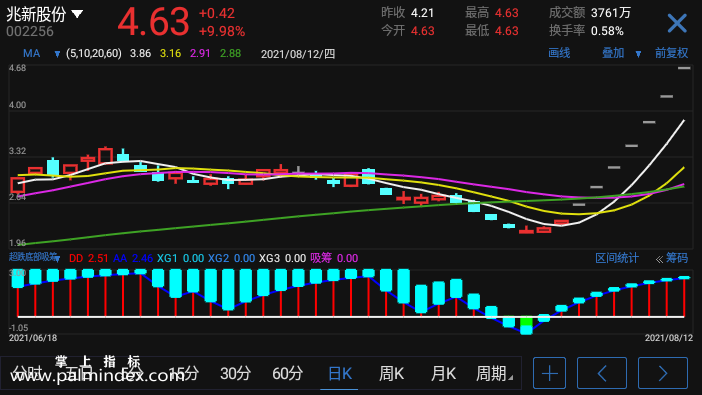Image resolution: width=702 pixels, height=395 pixels.
Task: Click the stock name 兆新股份
Action: pyautogui.click(x=36, y=15)
